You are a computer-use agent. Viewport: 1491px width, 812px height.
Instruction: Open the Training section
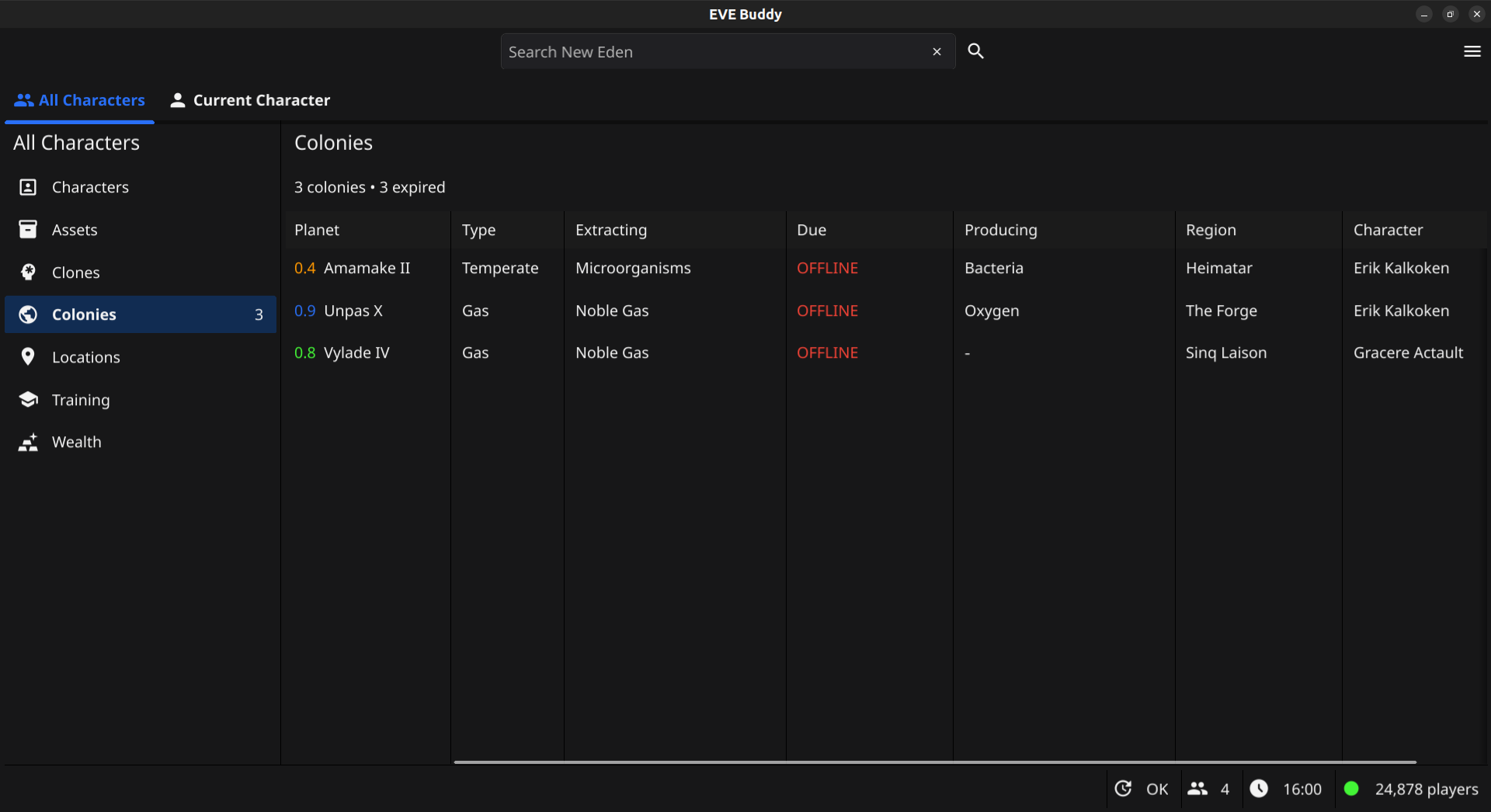click(81, 400)
